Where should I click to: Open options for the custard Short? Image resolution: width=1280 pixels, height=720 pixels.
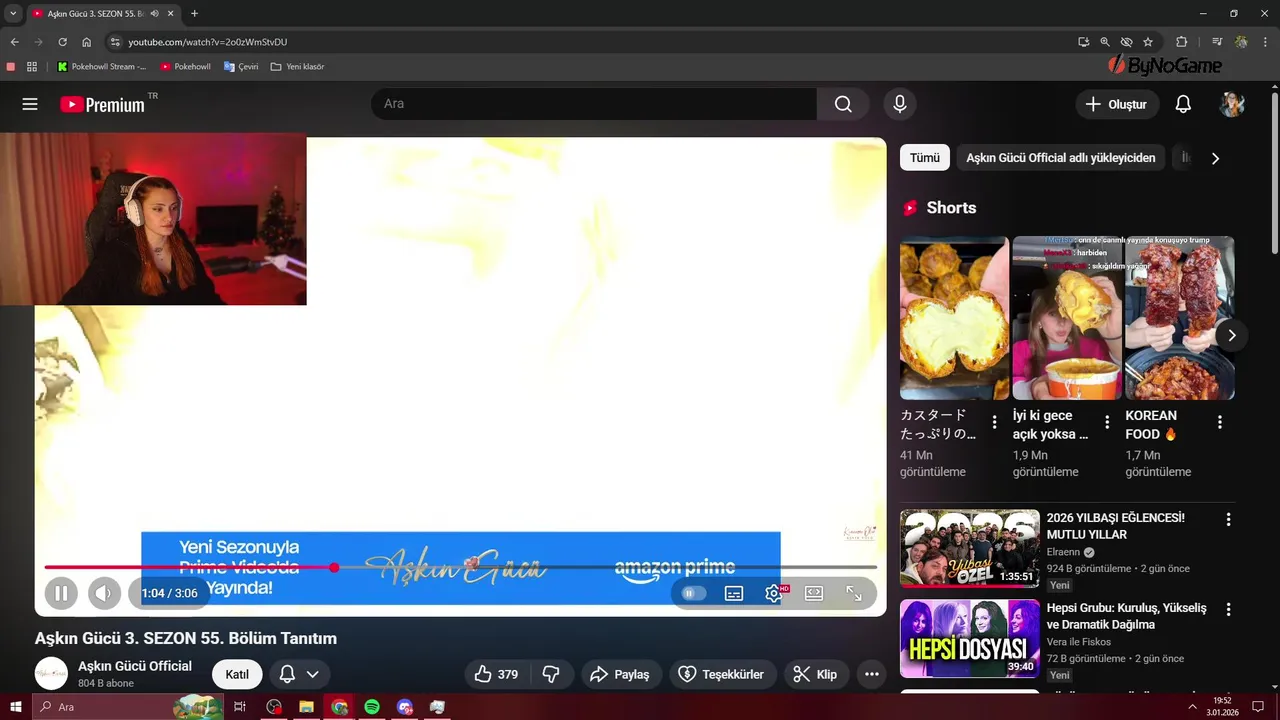[994, 423]
